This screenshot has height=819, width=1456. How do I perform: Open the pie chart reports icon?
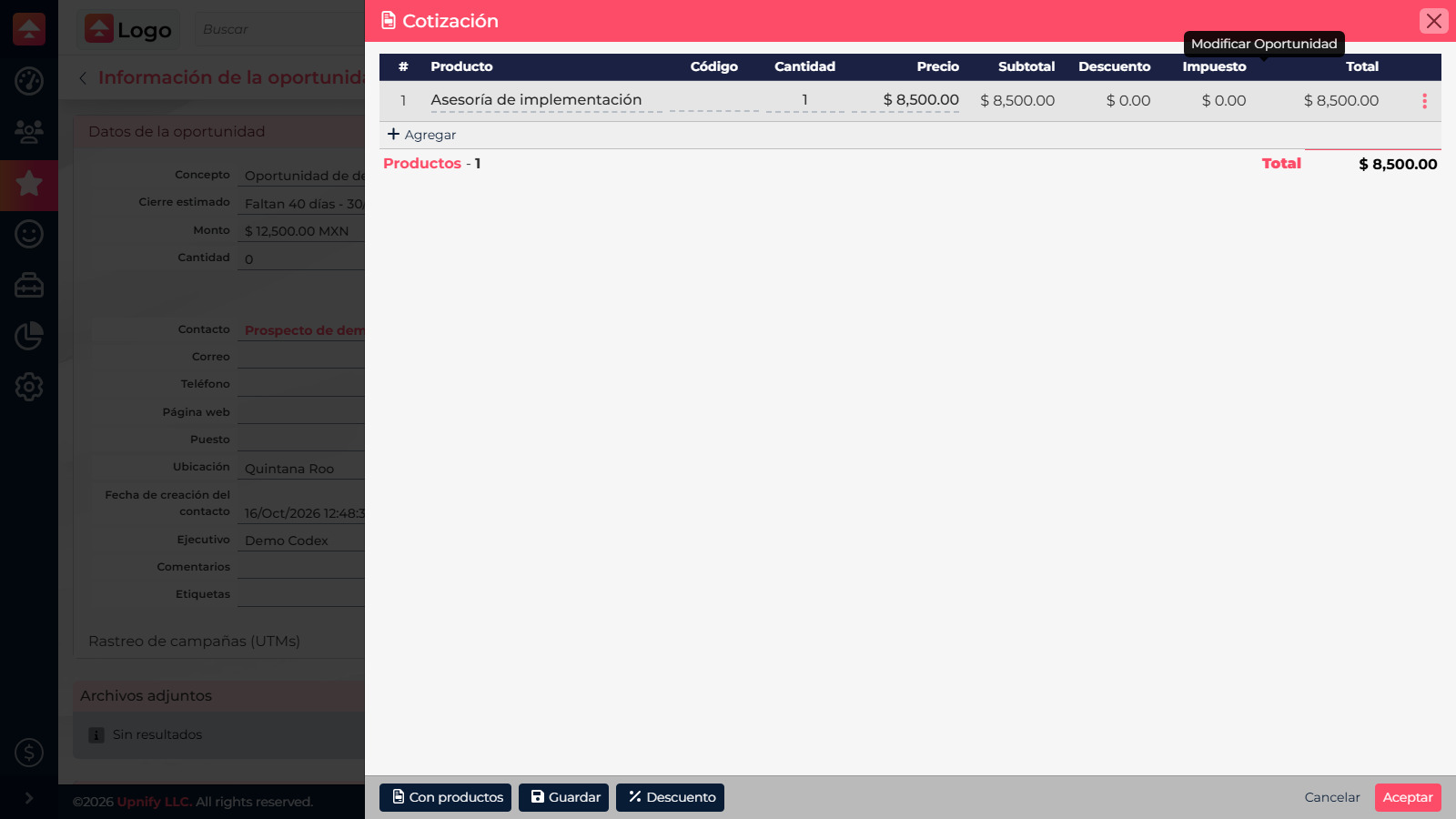(29, 336)
